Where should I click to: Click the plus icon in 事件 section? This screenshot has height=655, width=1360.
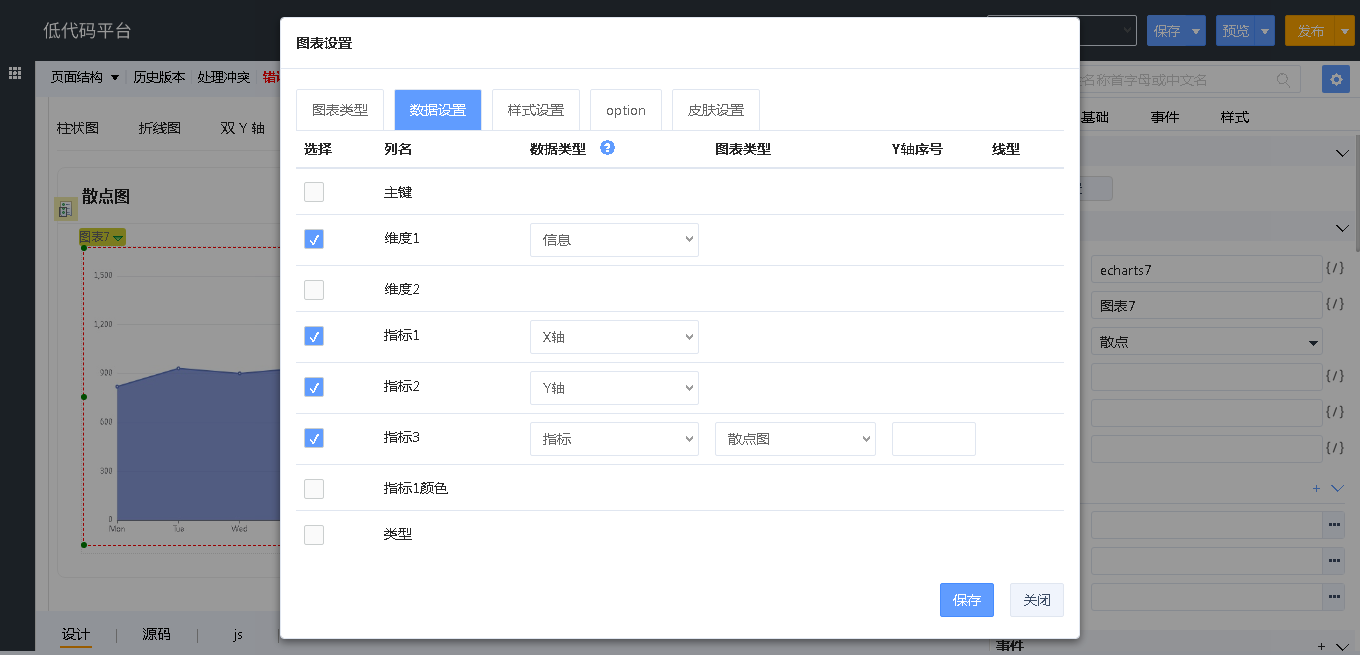point(1321,646)
